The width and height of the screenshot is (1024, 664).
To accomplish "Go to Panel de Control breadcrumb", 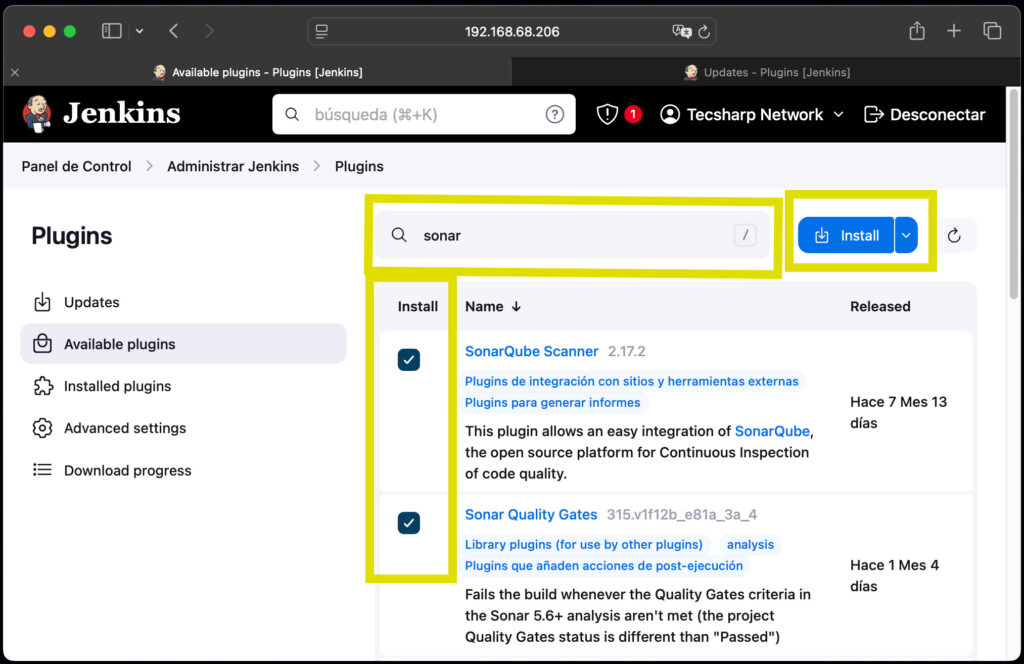I will 76,166.
